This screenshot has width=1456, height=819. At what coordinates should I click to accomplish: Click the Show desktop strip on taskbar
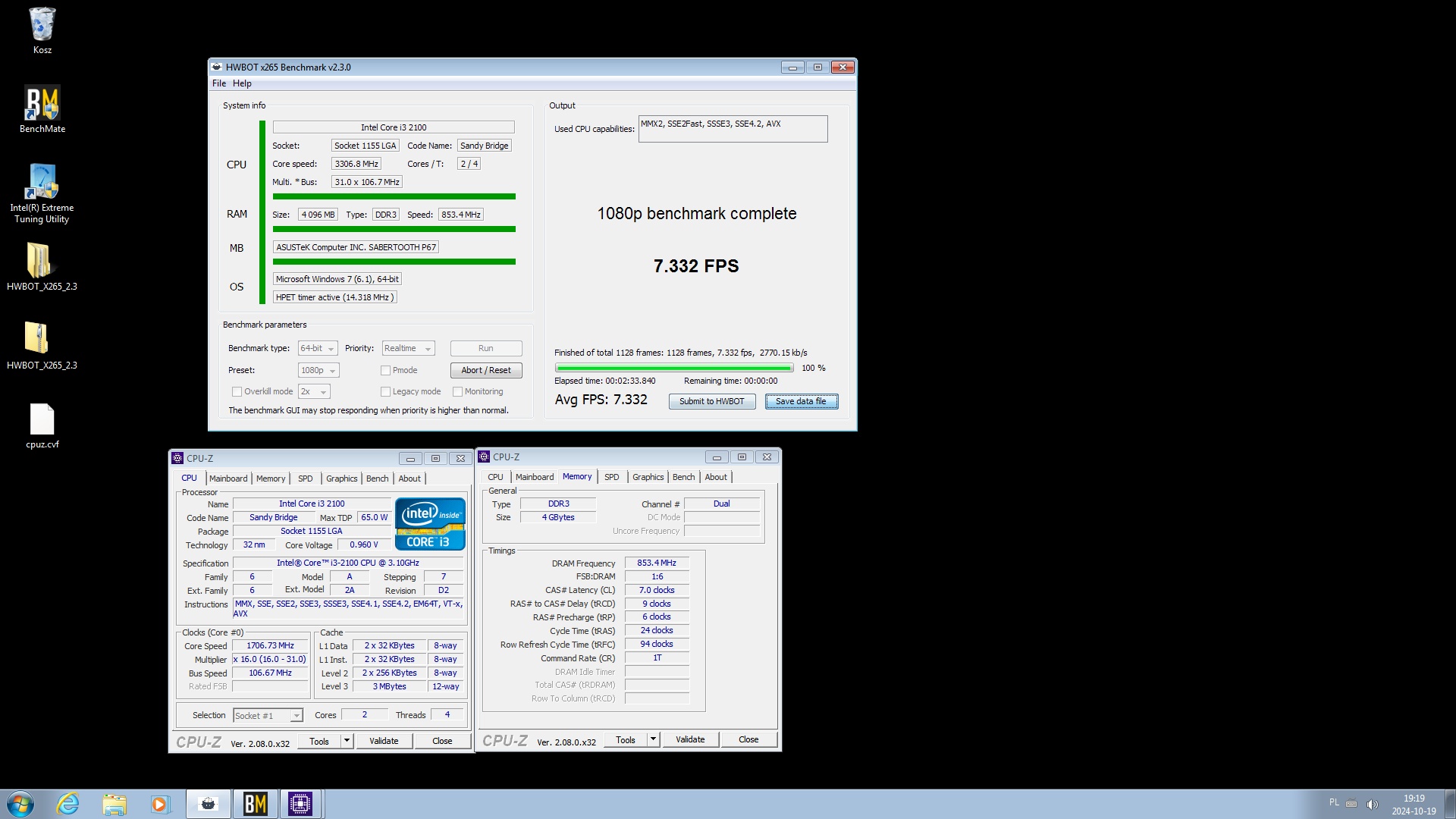pos(1450,804)
